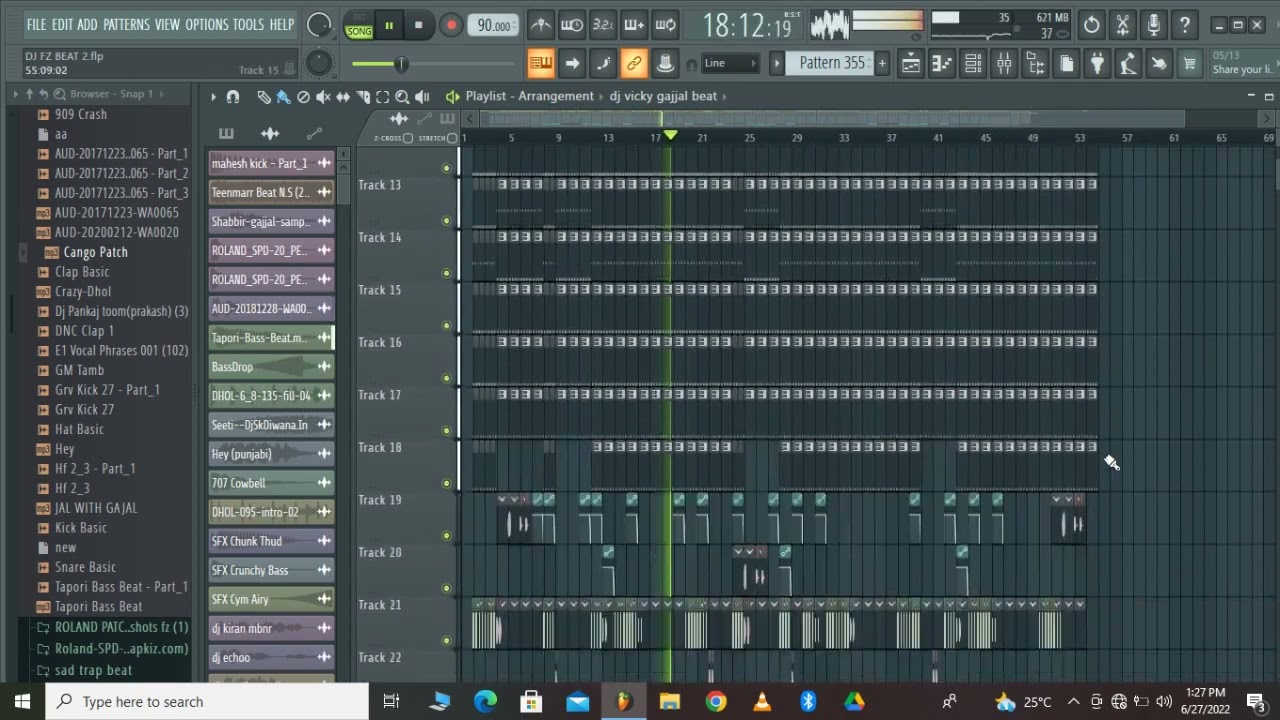Select the slice tool in playlist
1280x720 pixels.
[363, 97]
